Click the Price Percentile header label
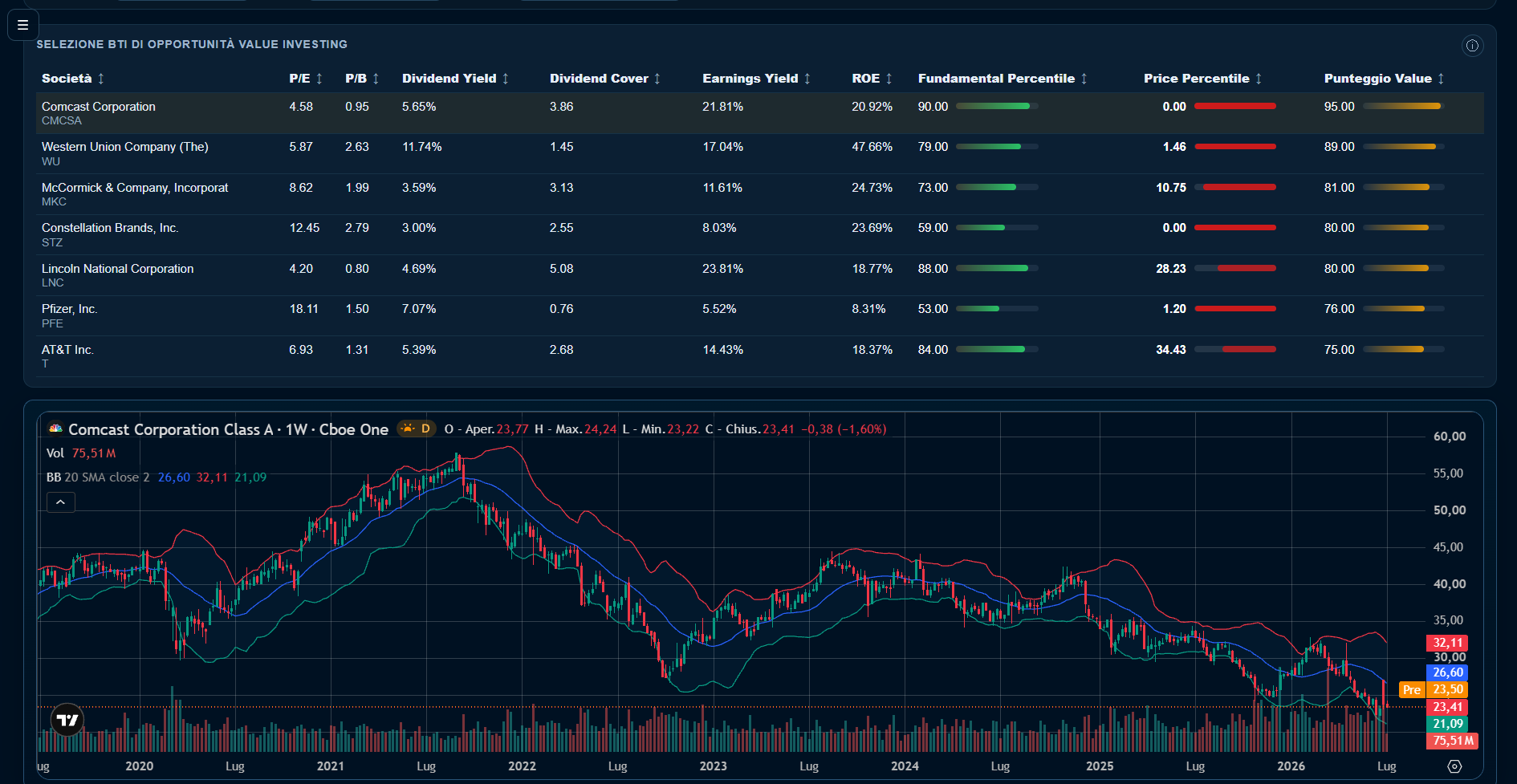The height and width of the screenshot is (784, 1517). point(1197,79)
